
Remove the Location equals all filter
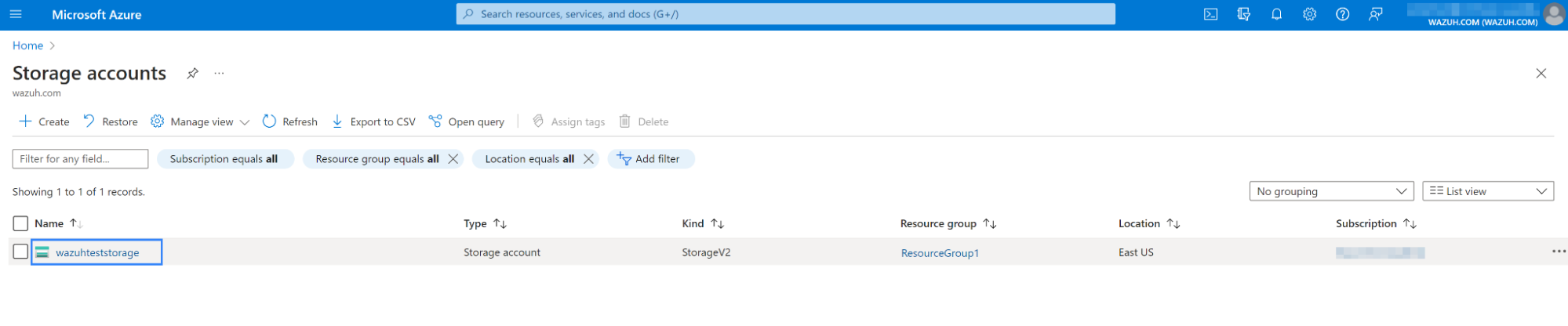(588, 159)
